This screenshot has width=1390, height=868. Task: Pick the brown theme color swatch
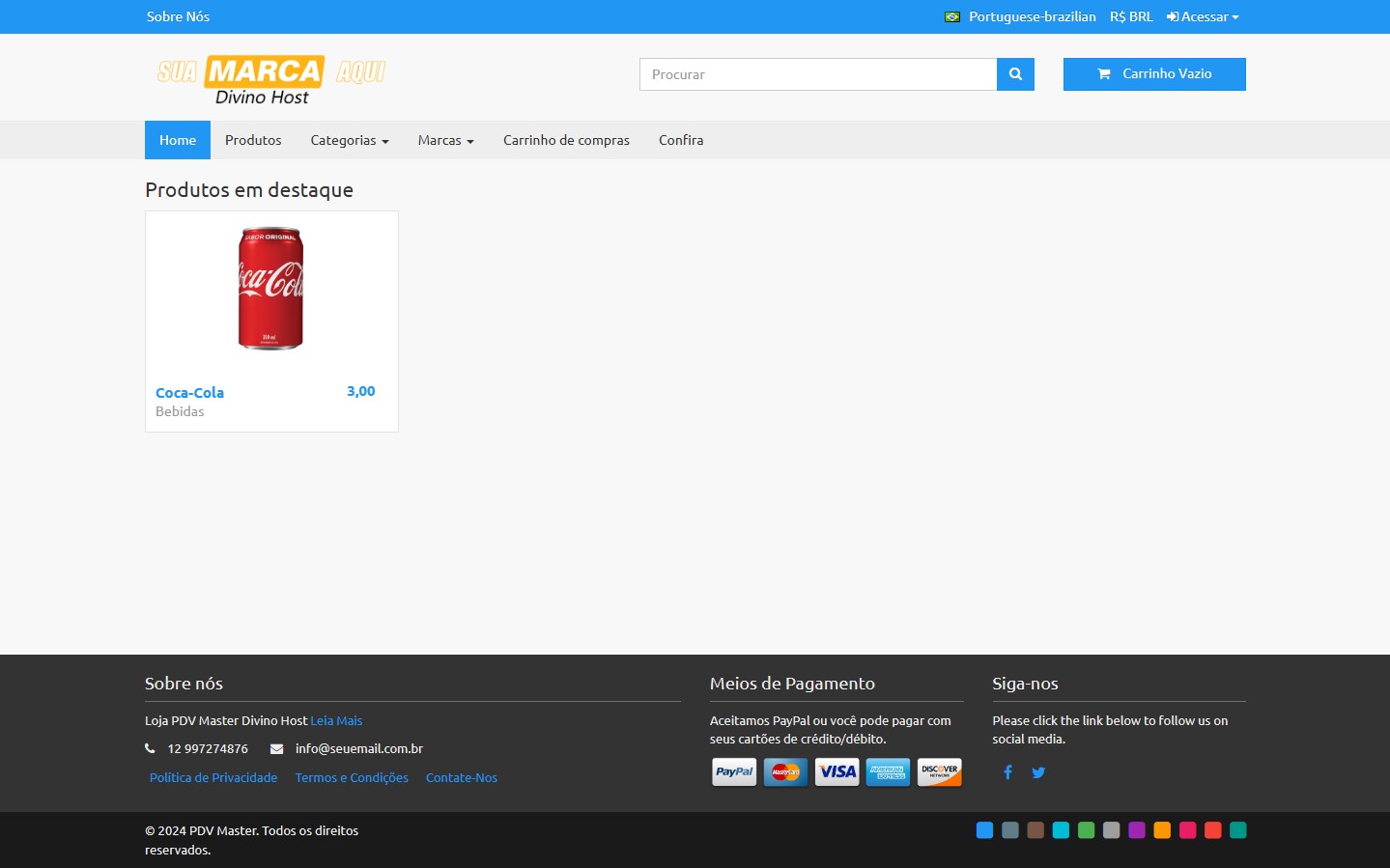(1035, 830)
